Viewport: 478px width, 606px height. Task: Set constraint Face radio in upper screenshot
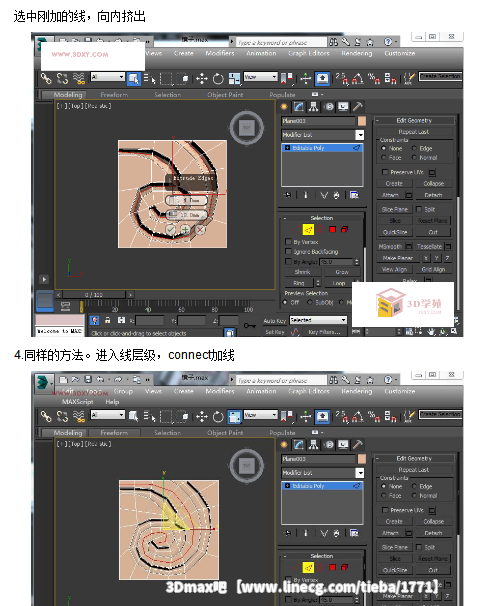(383, 158)
